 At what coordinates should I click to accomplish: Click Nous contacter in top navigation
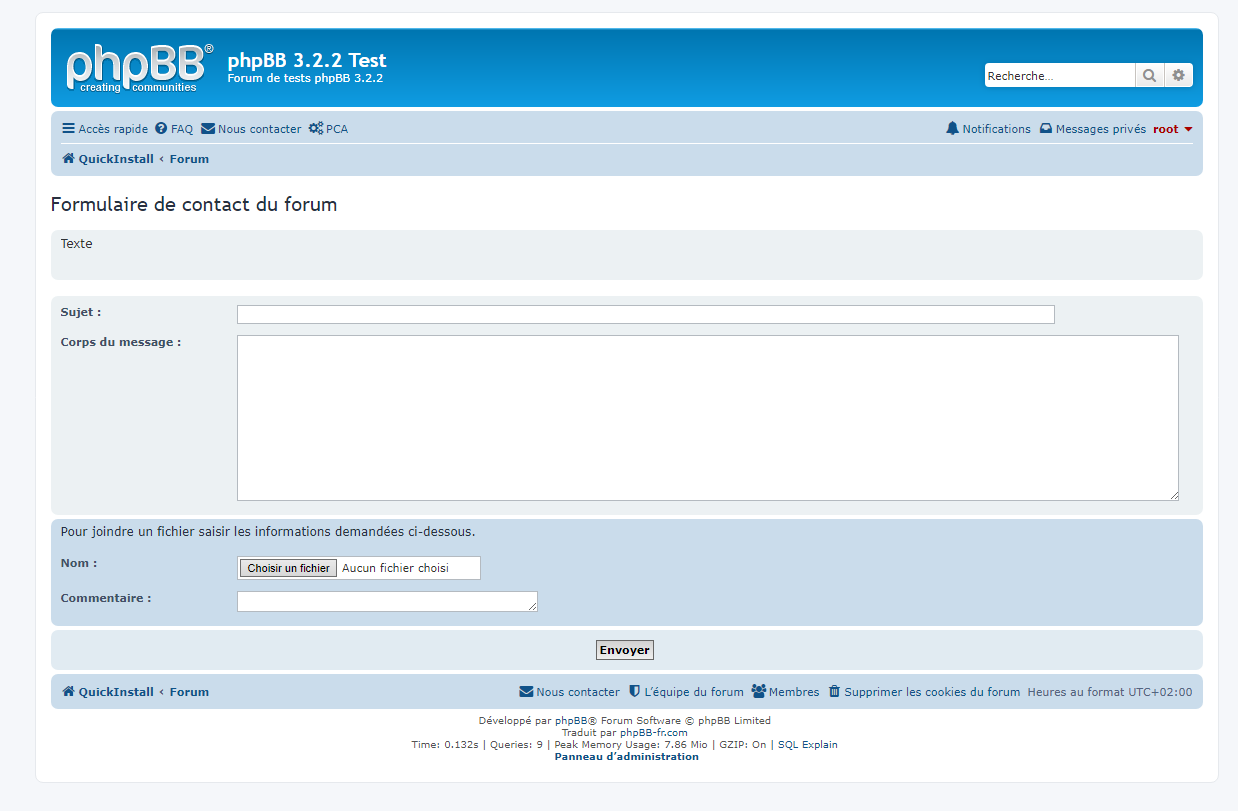click(251, 129)
